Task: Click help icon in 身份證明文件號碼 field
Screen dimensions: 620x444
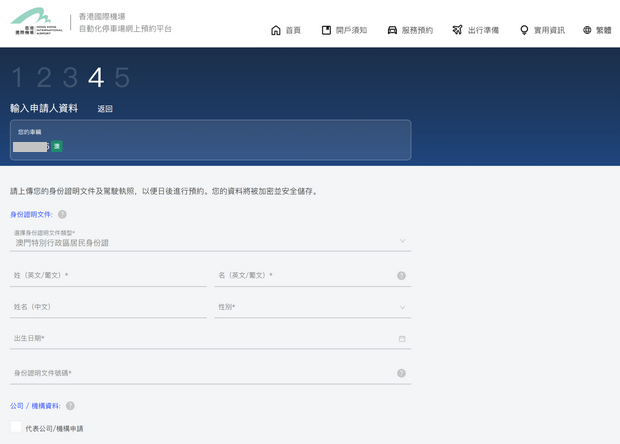Action: 401,373
